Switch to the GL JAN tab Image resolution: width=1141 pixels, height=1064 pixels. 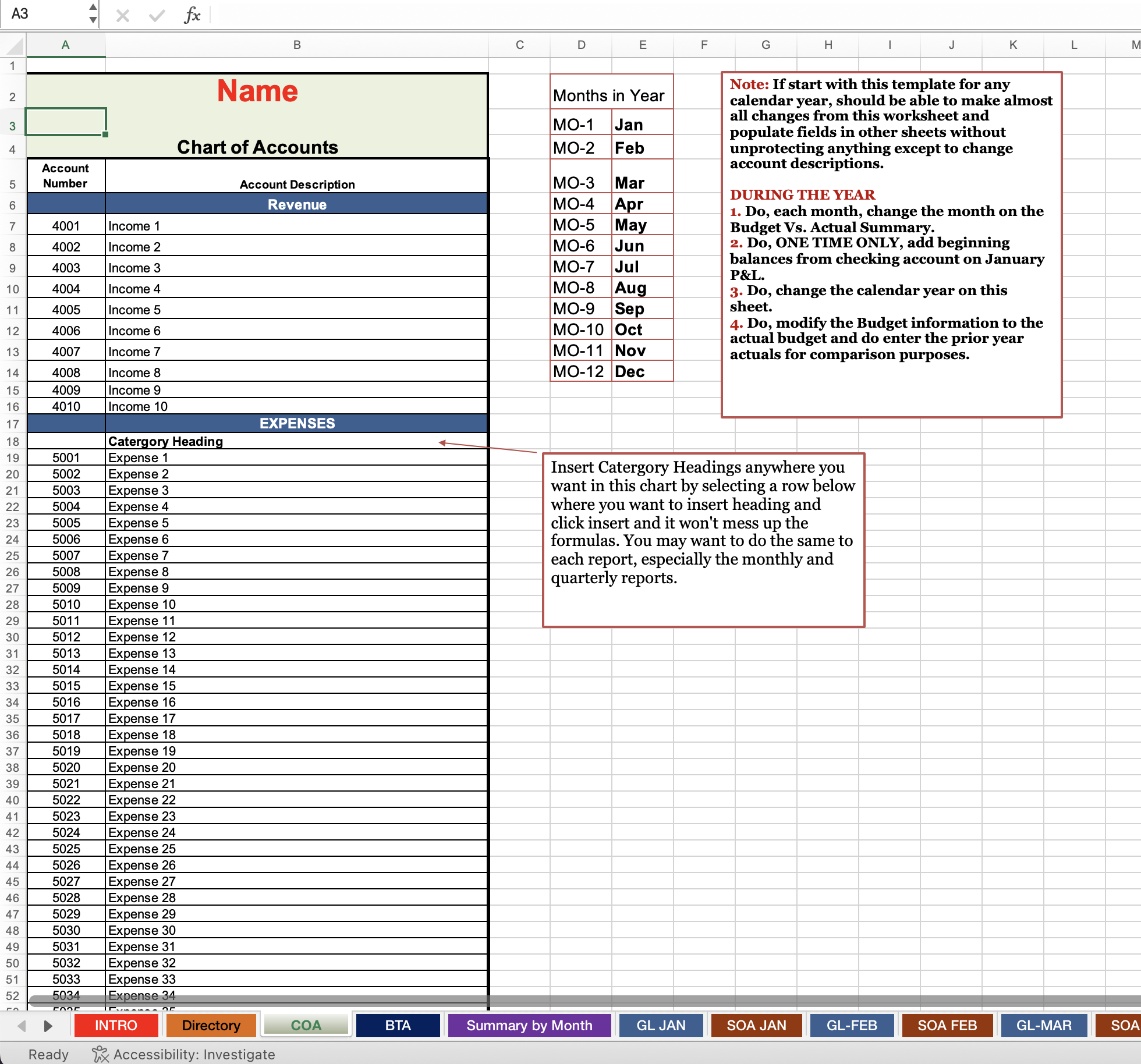[661, 1025]
